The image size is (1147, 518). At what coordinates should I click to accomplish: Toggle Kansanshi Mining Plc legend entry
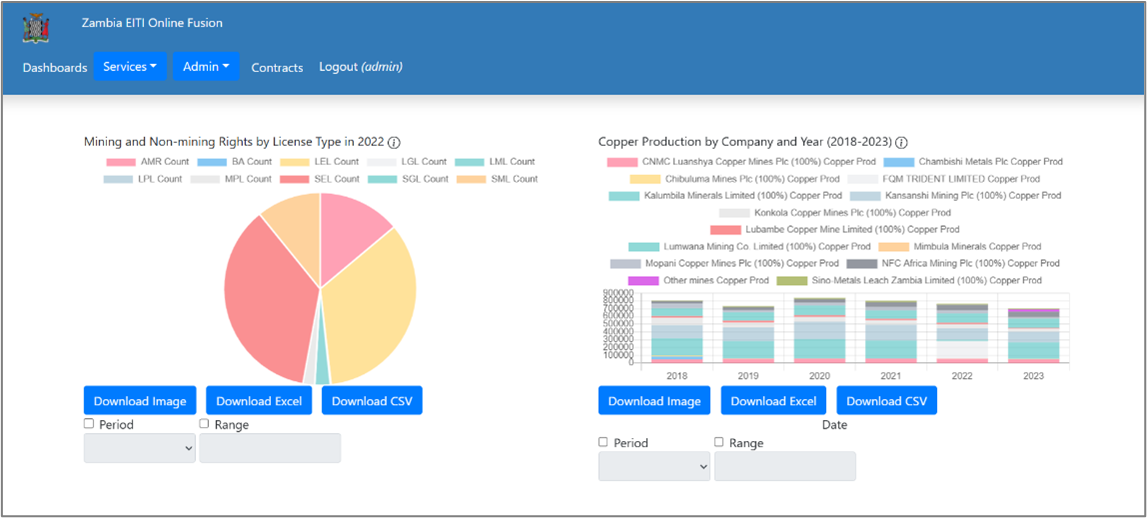[955, 195]
